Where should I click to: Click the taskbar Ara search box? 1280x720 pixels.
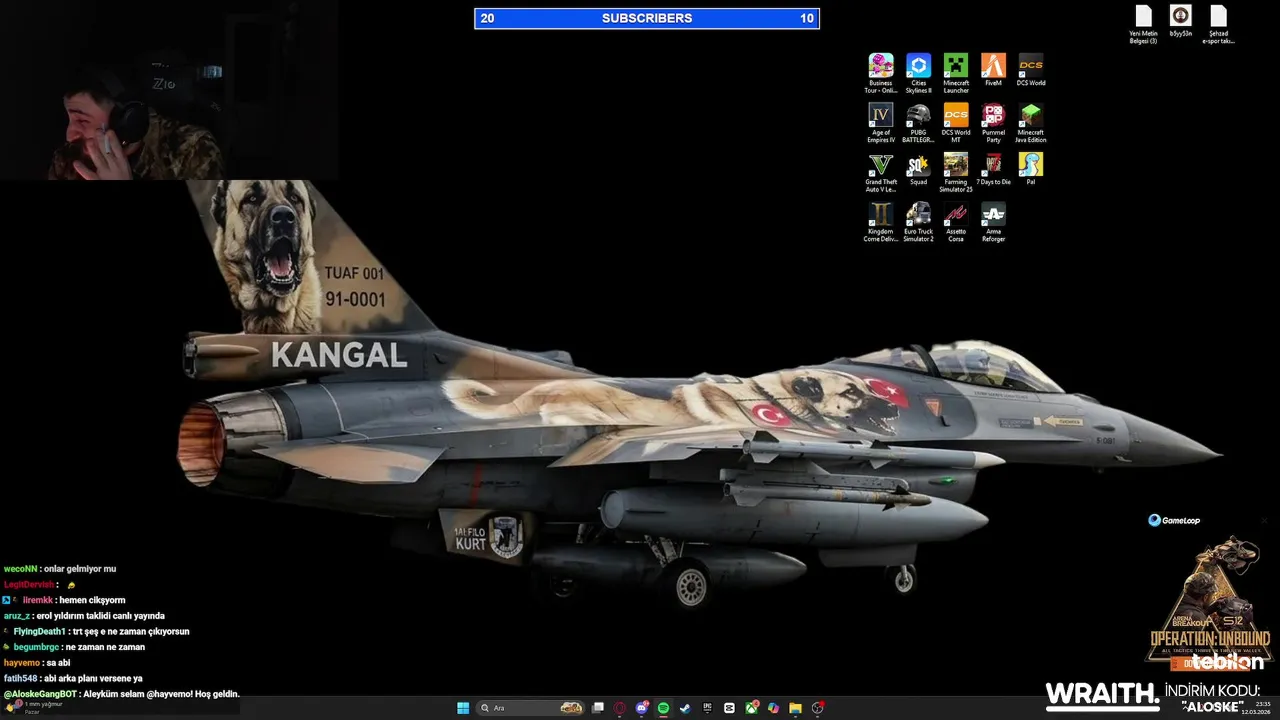tap(532, 708)
